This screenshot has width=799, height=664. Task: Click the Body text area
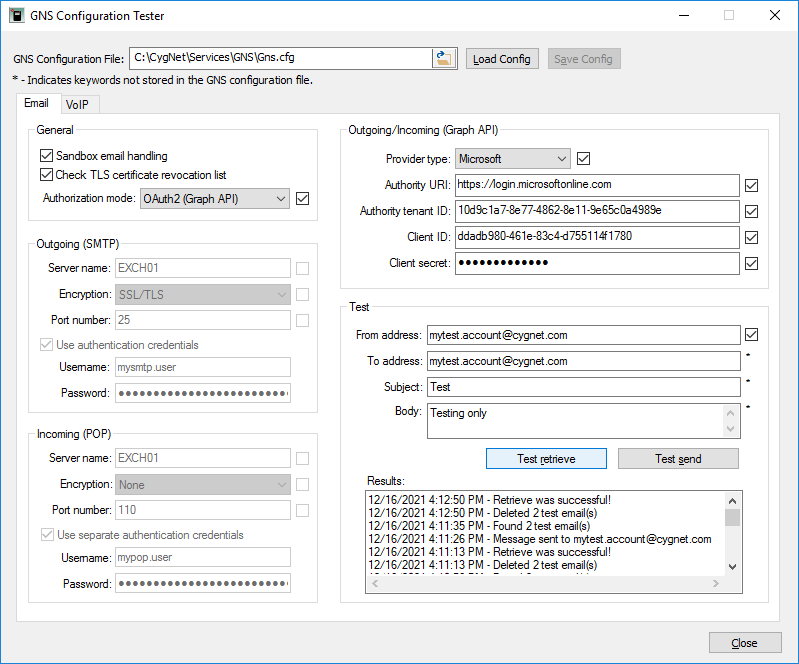(x=575, y=421)
